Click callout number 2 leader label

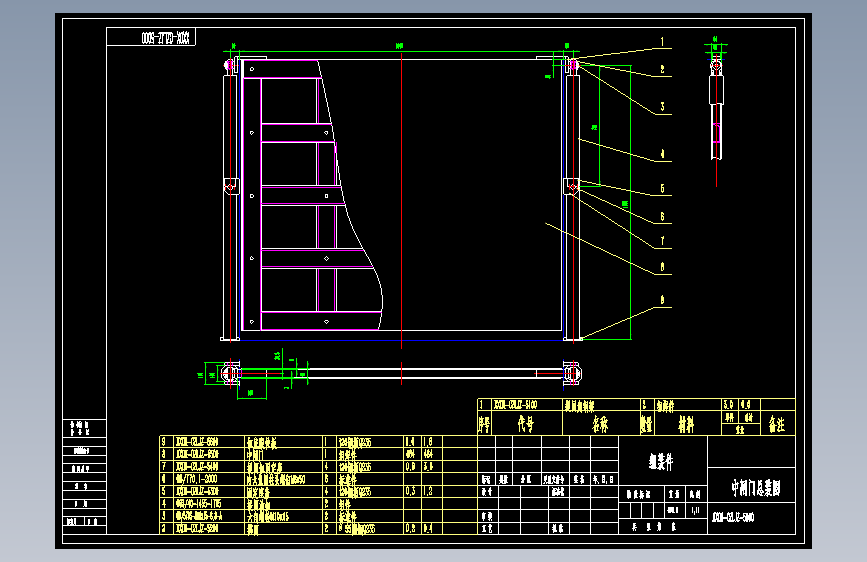tap(662, 69)
